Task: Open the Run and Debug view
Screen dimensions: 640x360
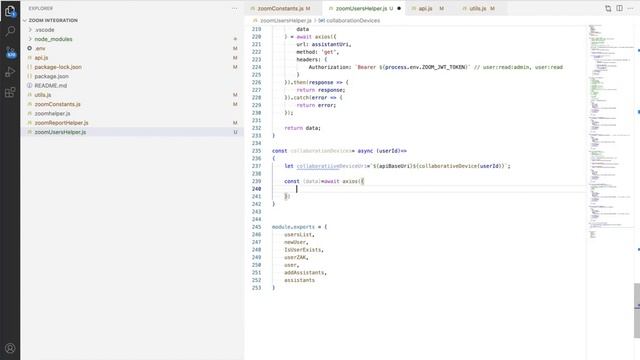Action: pos(10,72)
